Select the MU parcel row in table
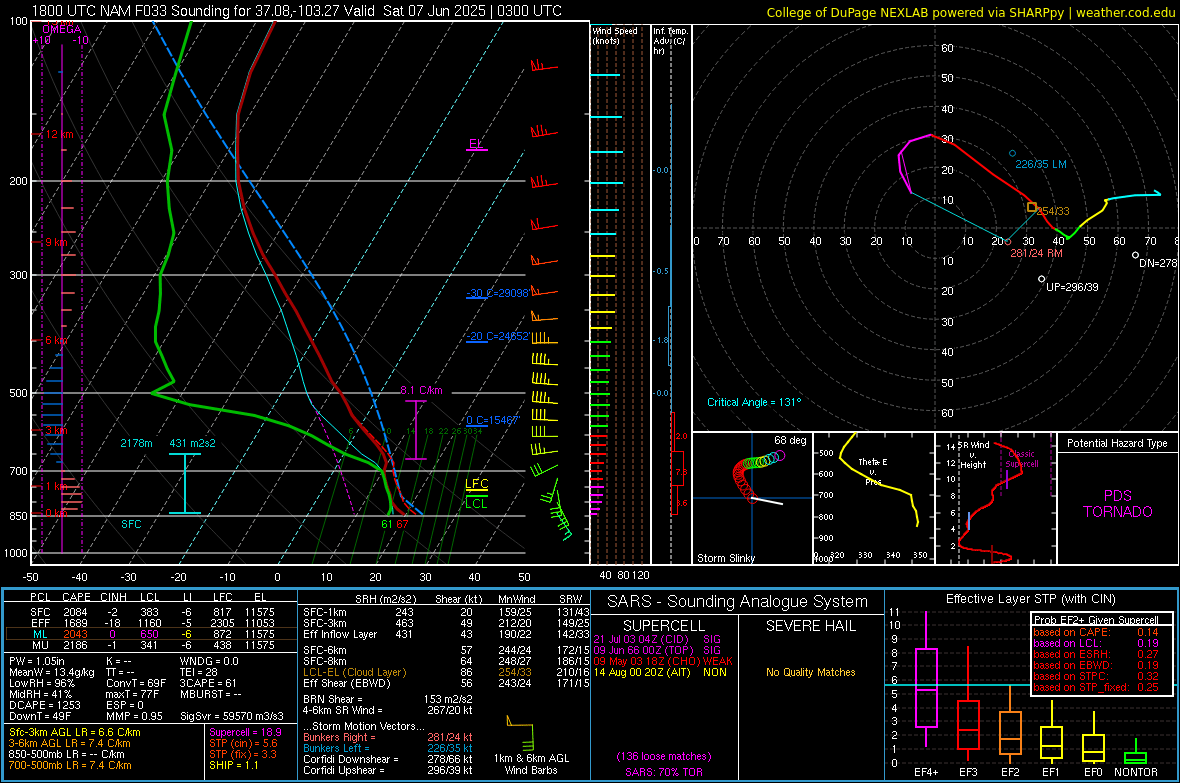This screenshot has width=1180, height=783. coord(151,645)
